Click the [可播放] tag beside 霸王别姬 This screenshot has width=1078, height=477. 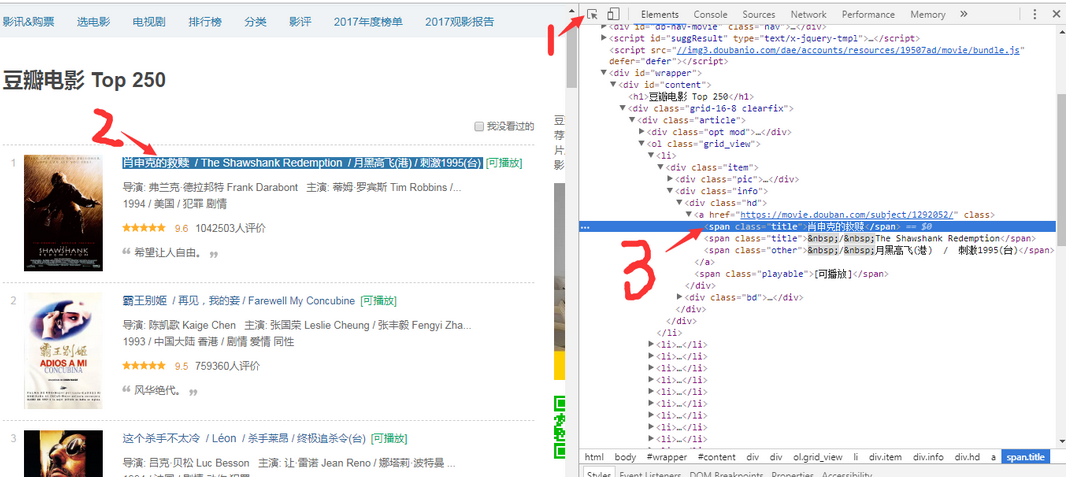pyautogui.click(x=379, y=301)
